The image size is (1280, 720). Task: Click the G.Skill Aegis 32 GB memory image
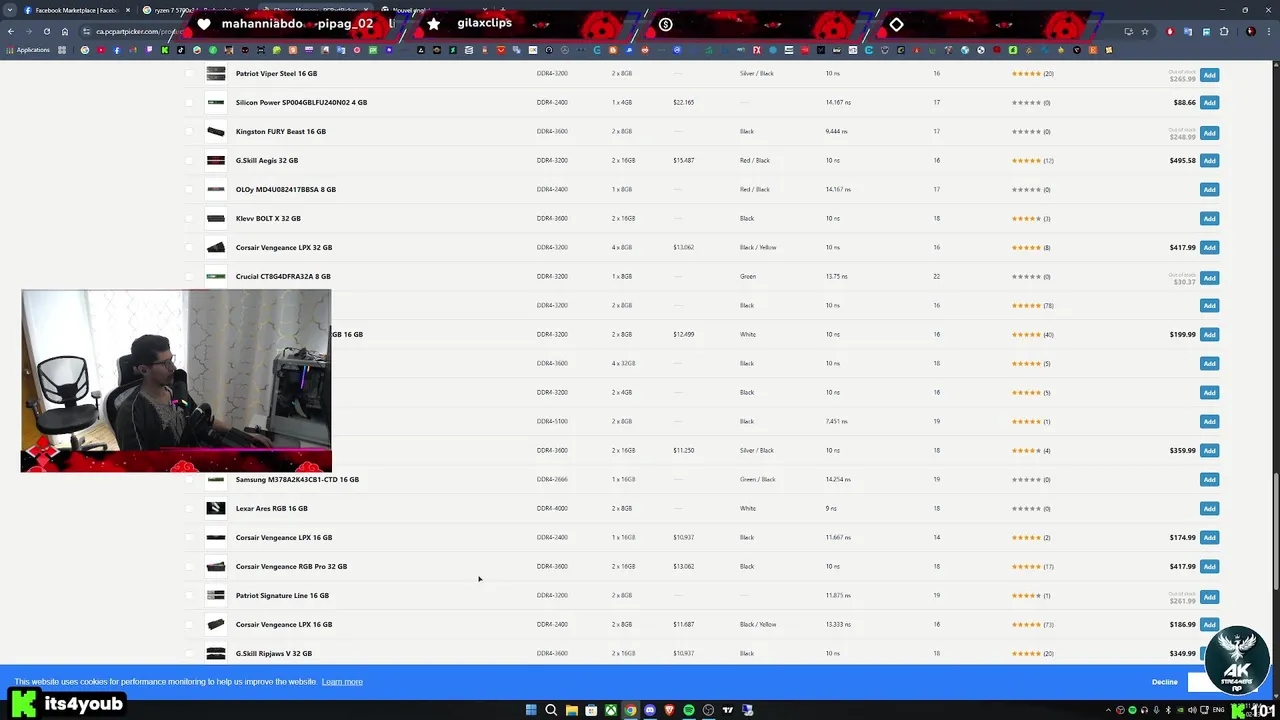[216, 160]
